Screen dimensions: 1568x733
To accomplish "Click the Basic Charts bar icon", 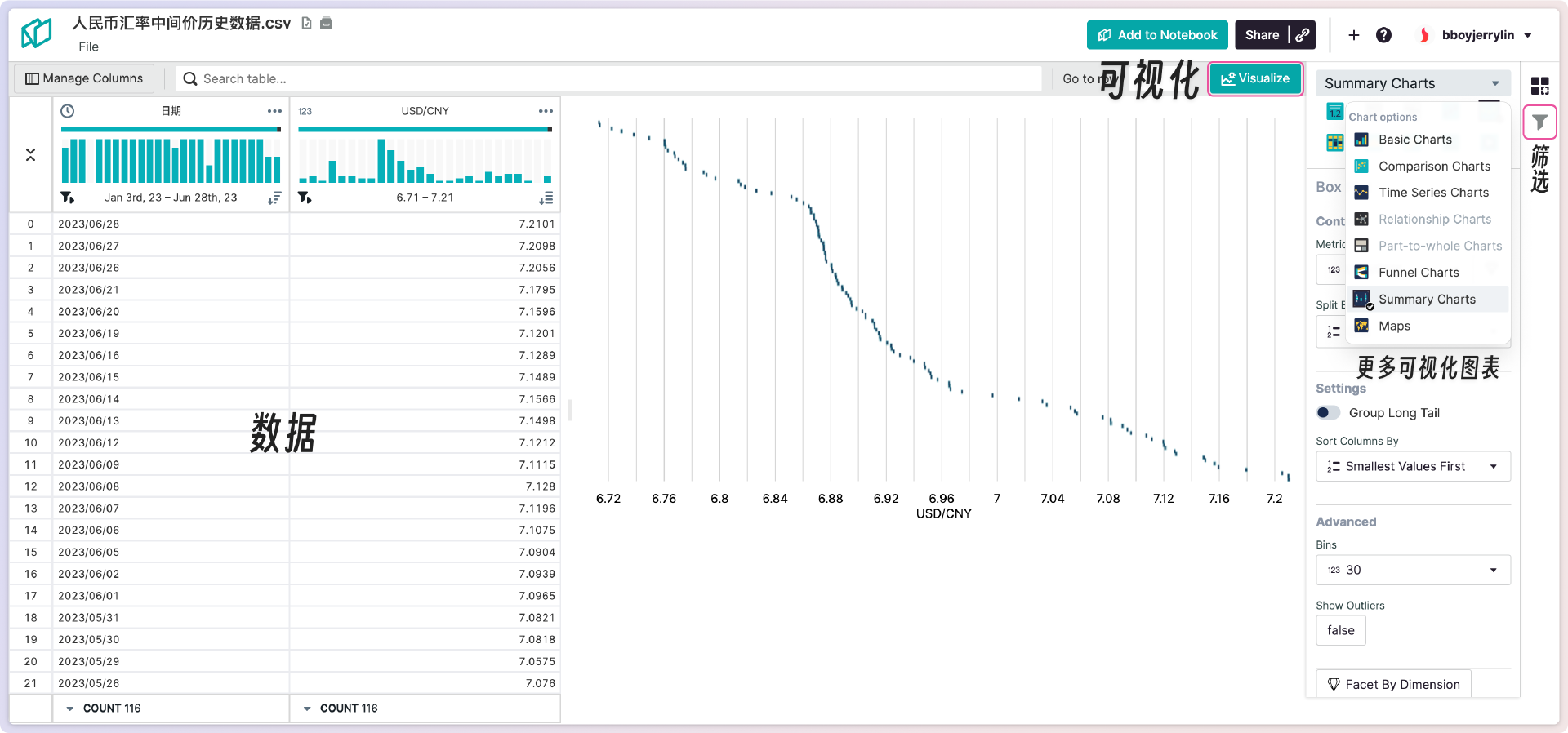I will 1361,140.
